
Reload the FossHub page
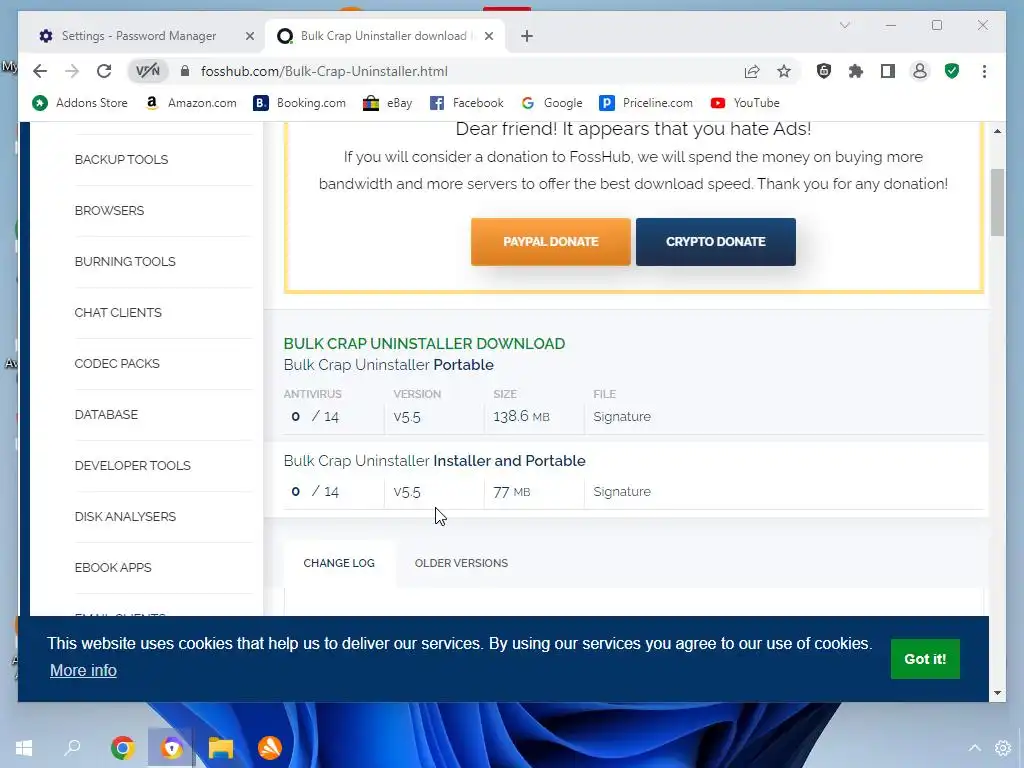(x=104, y=71)
